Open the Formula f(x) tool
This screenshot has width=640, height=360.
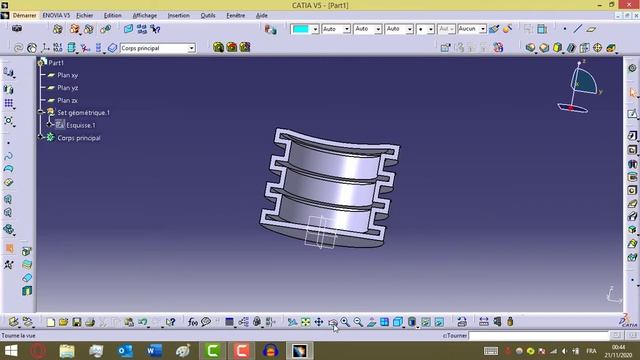point(193,322)
